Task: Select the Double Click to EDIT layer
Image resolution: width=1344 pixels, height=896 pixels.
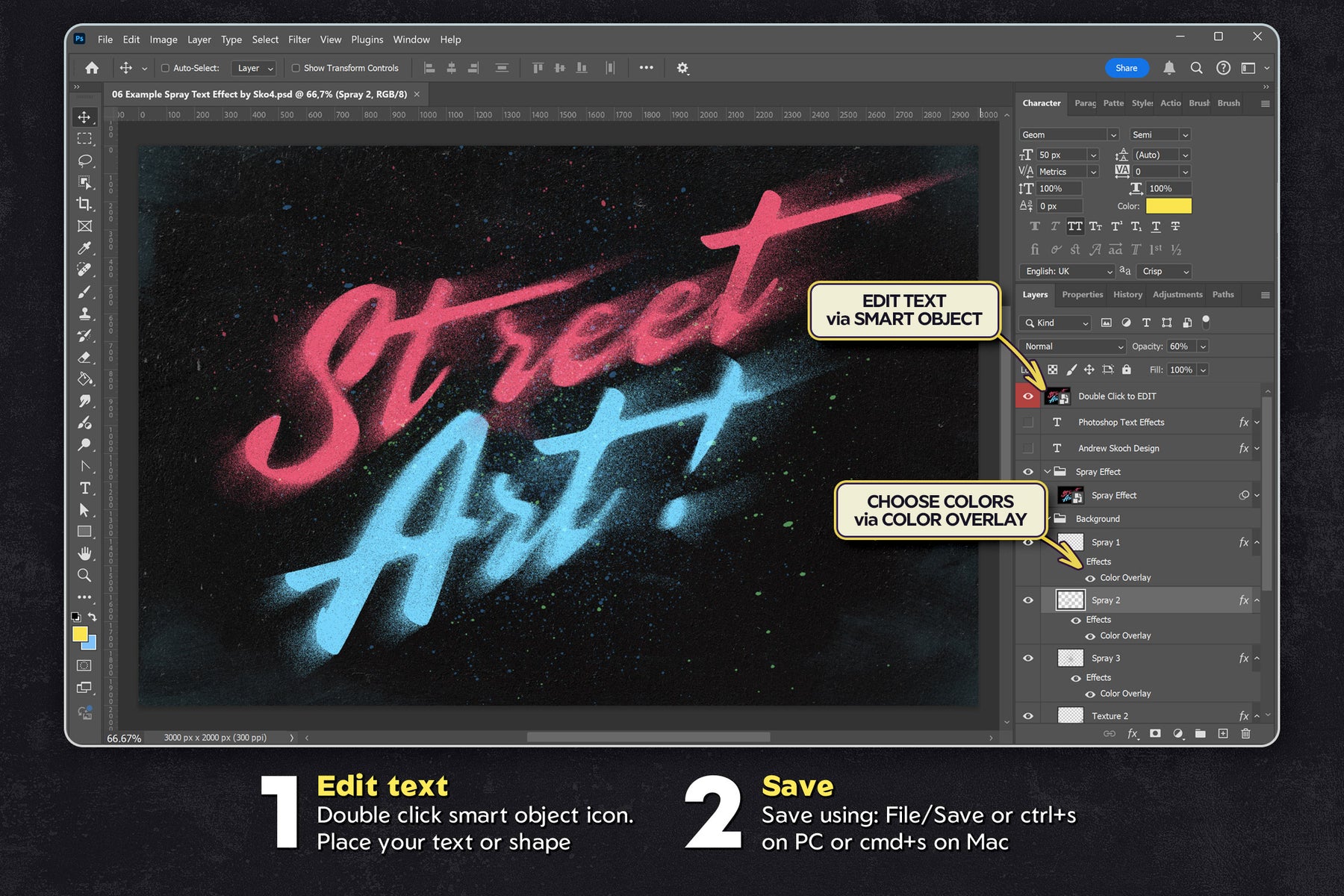Action: point(1117,396)
